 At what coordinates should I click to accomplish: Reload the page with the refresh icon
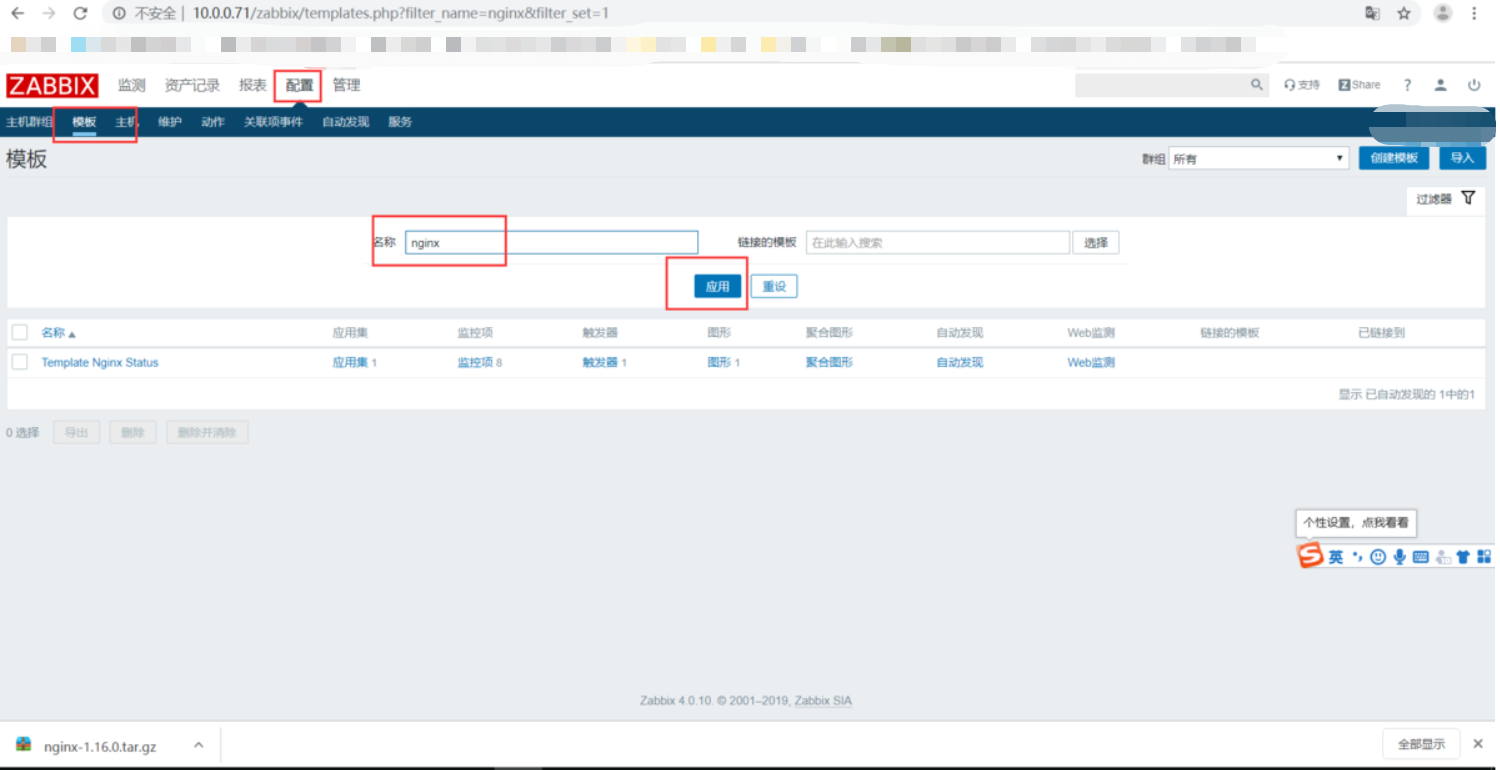[x=81, y=14]
